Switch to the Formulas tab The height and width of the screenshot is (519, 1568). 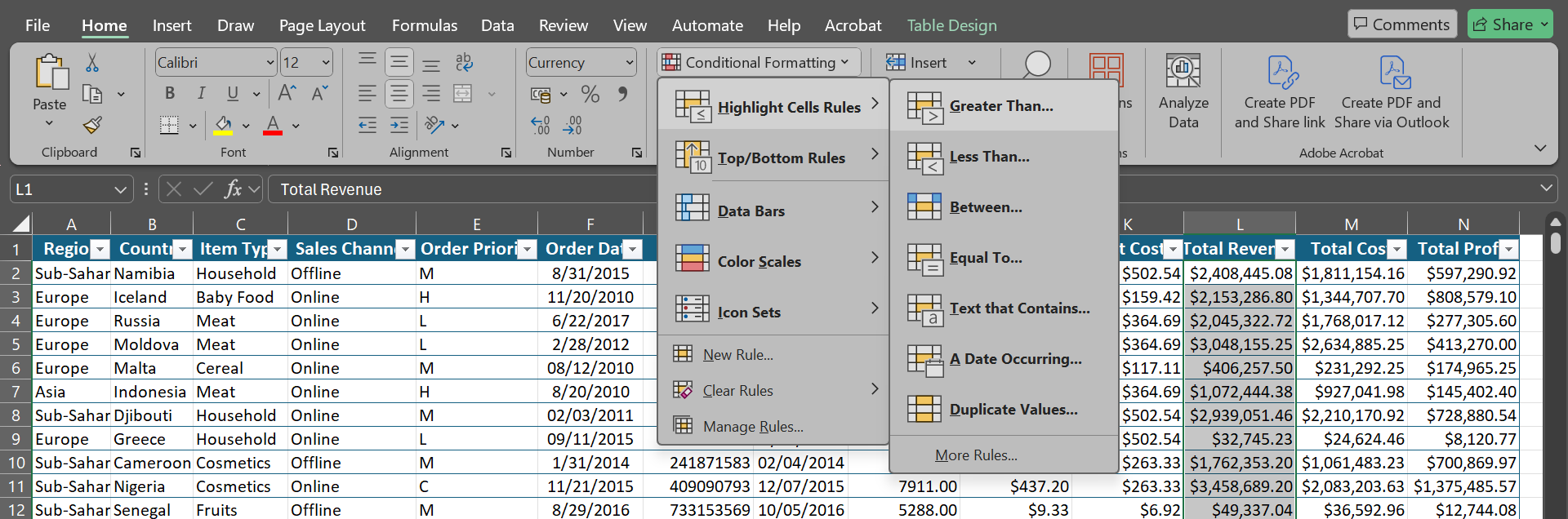[x=425, y=25]
